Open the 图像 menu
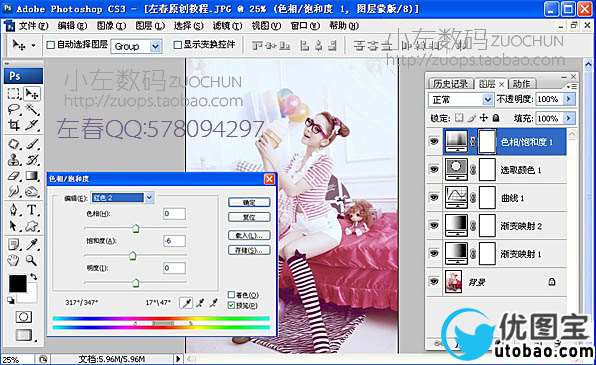Screen dimensions: 596x365 point(111,26)
